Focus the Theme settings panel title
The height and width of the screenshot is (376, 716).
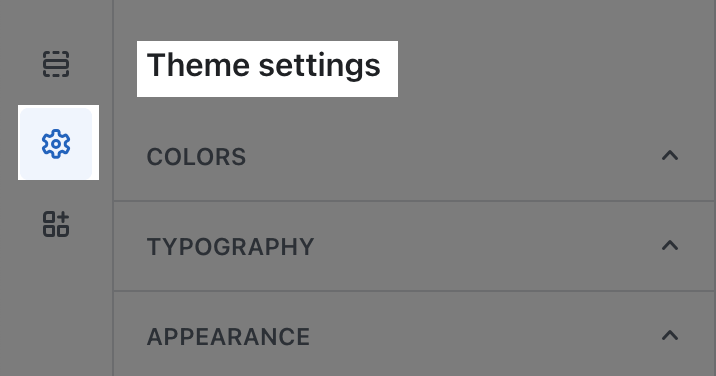[263, 65]
